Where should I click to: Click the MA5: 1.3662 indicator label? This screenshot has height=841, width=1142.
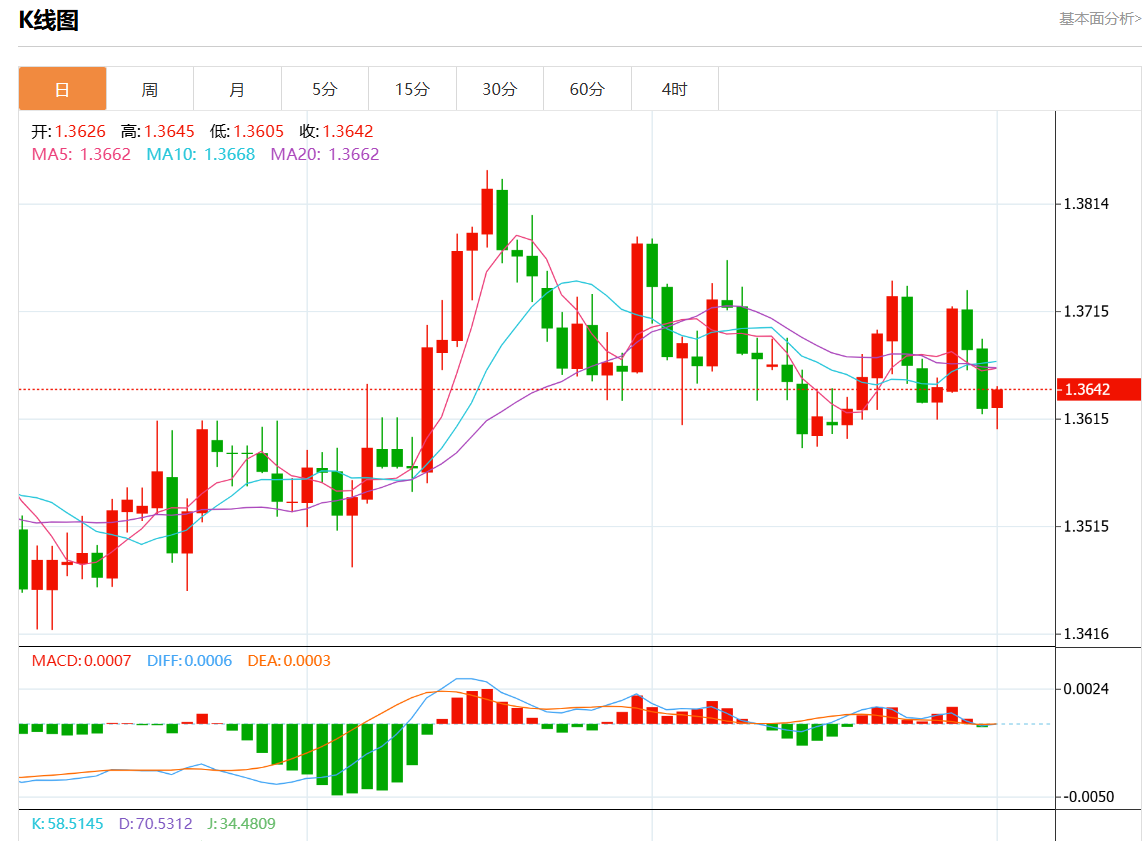coord(81,154)
